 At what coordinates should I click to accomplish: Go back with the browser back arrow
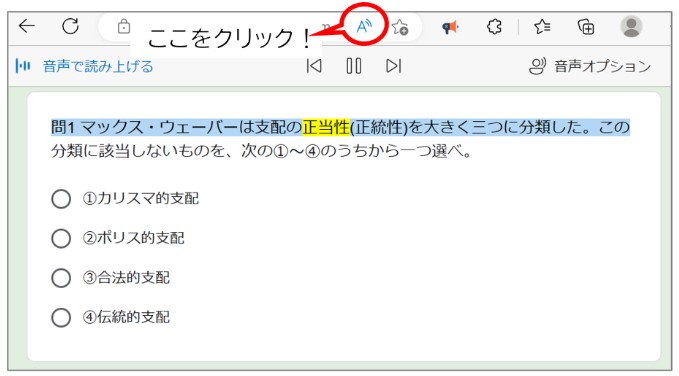pyautogui.click(x=27, y=26)
